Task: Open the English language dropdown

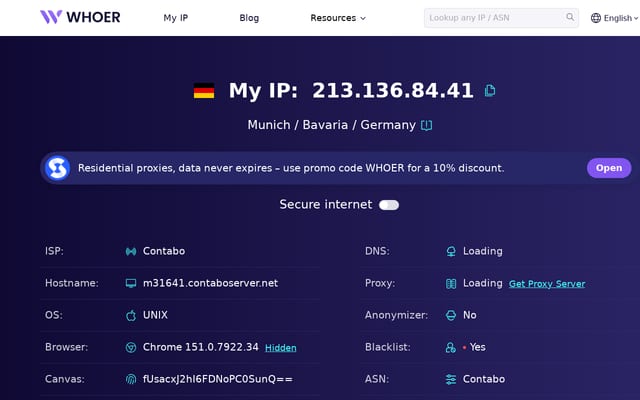Action: pos(614,18)
